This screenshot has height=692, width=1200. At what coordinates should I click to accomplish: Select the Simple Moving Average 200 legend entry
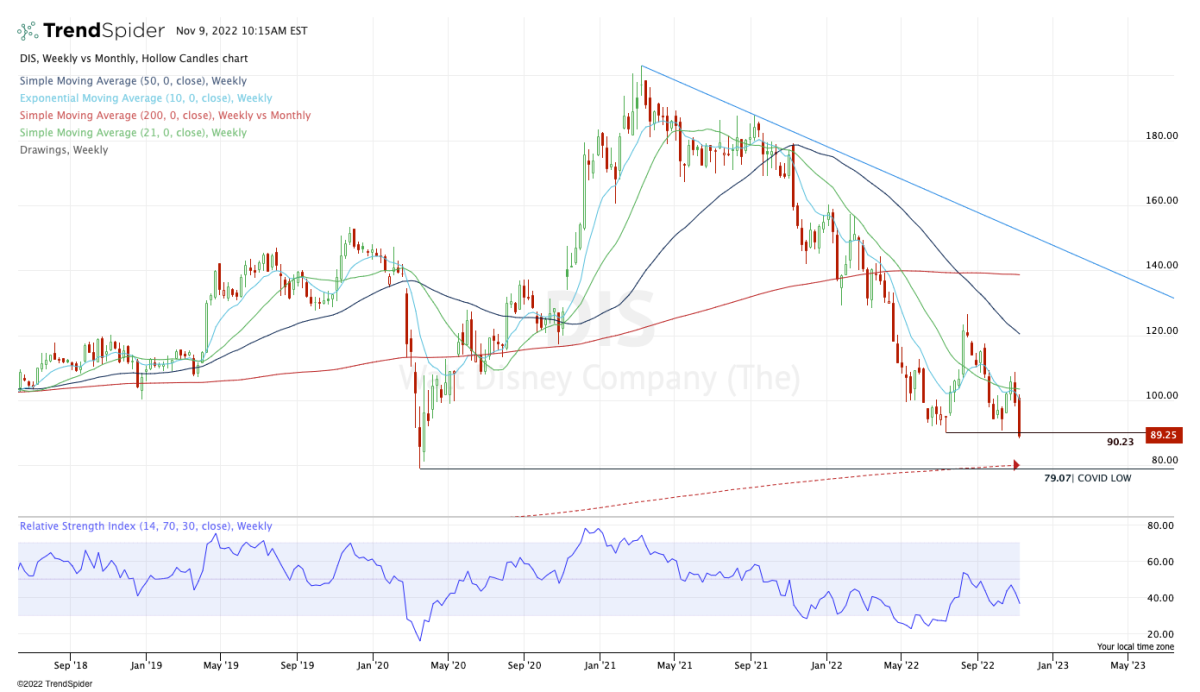(164, 115)
